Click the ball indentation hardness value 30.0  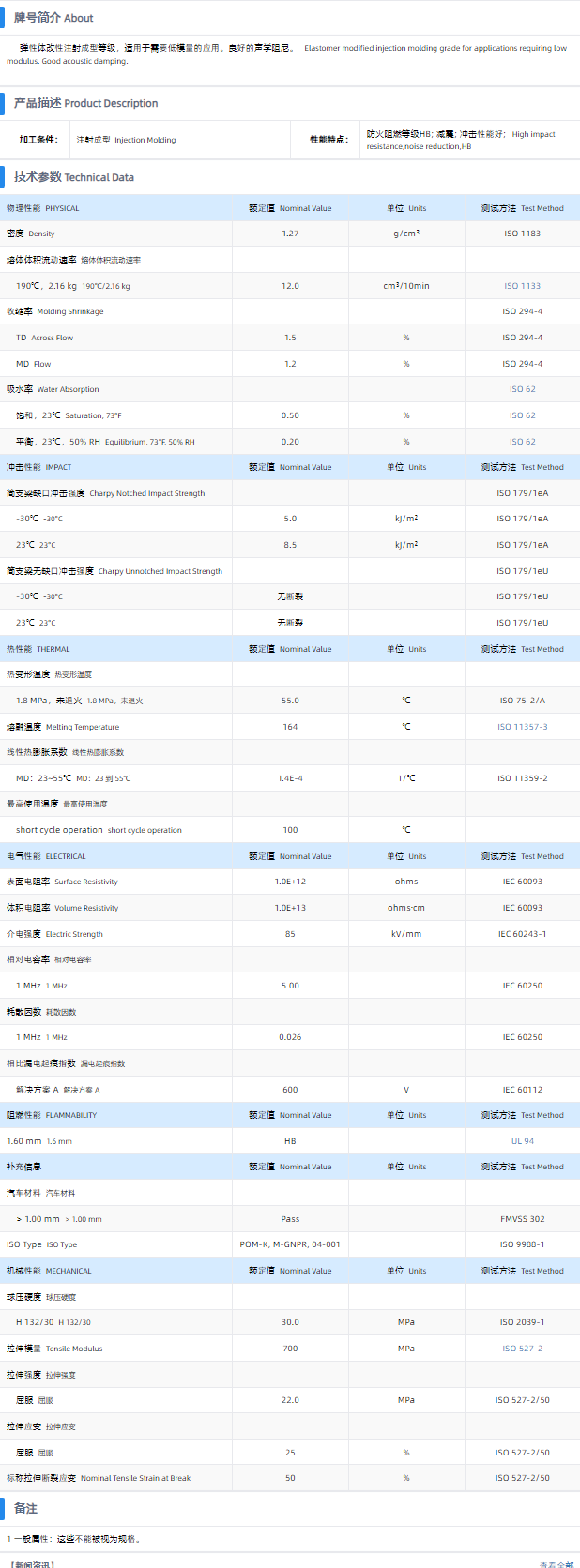tap(290, 1322)
